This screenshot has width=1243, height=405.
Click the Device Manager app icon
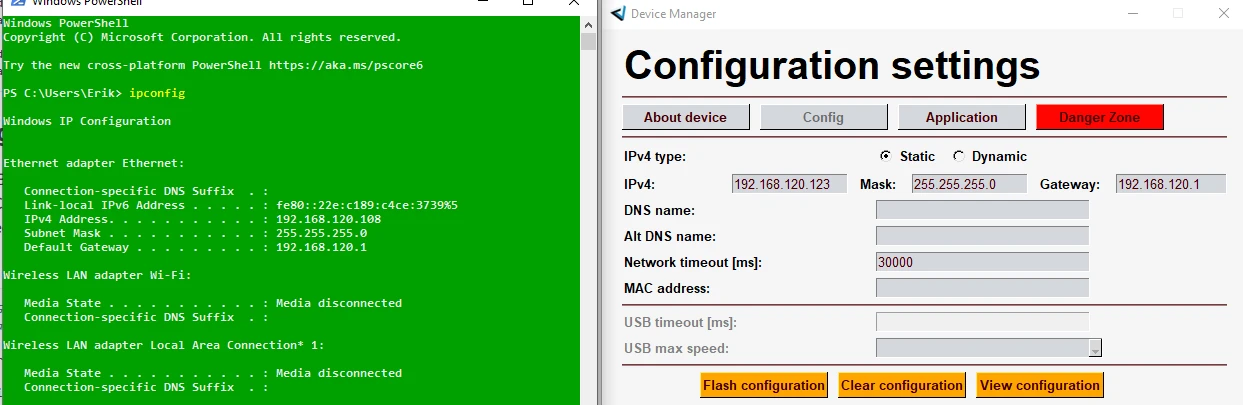(618, 14)
